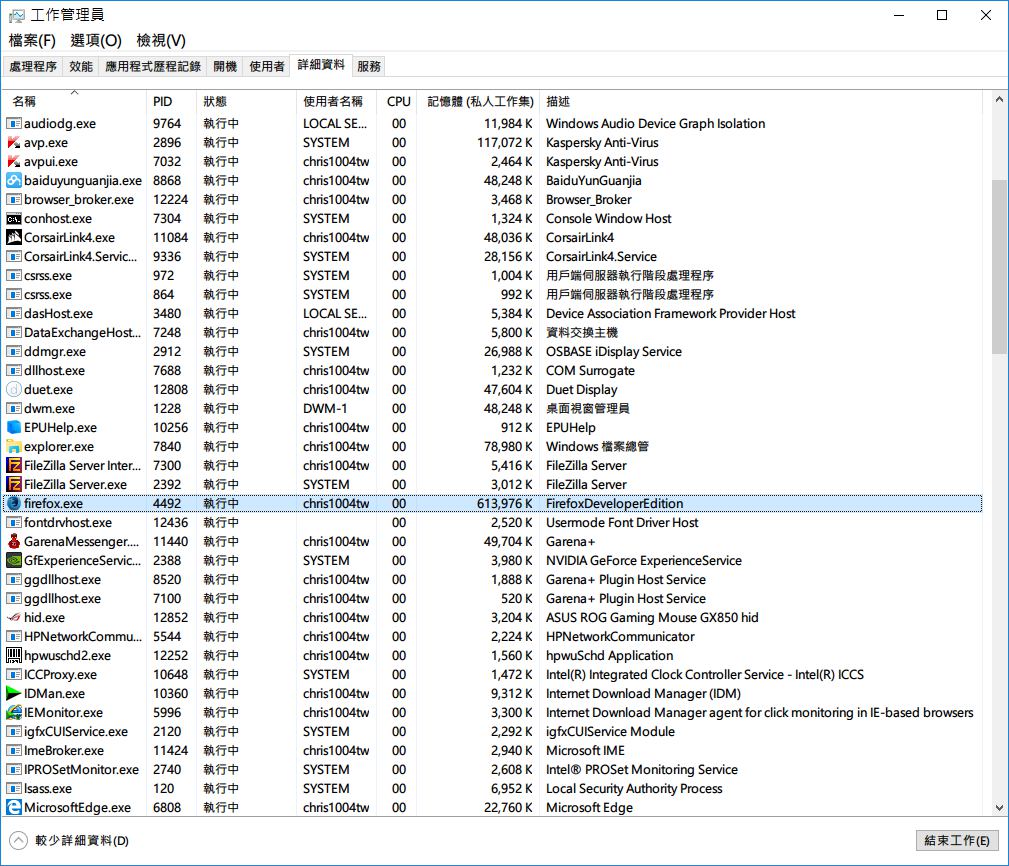
Task: Sort processes by 名稱 column header
Action: (x=24, y=102)
